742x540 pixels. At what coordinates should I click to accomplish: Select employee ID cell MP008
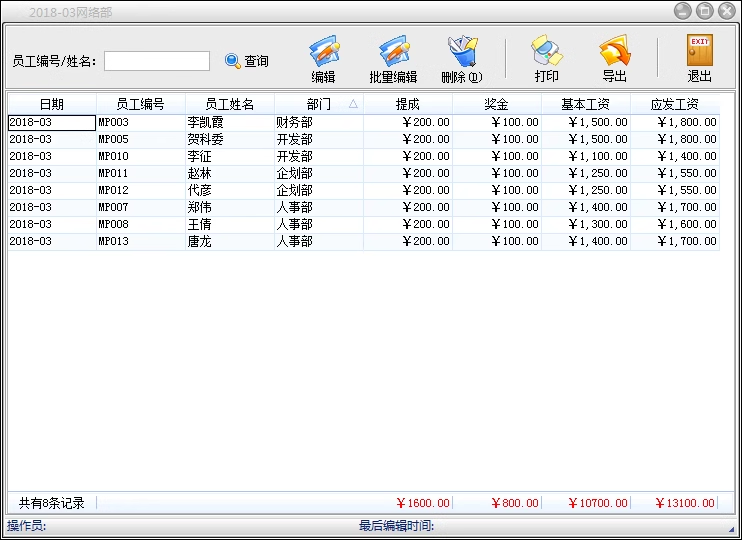click(141, 225)
